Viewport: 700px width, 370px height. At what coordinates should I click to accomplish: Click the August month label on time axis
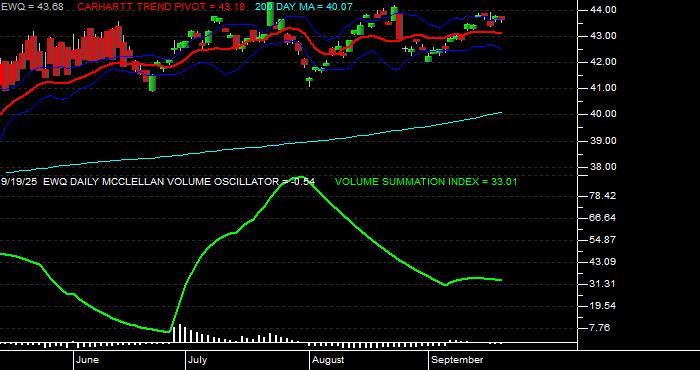click(x=328, y=360)
